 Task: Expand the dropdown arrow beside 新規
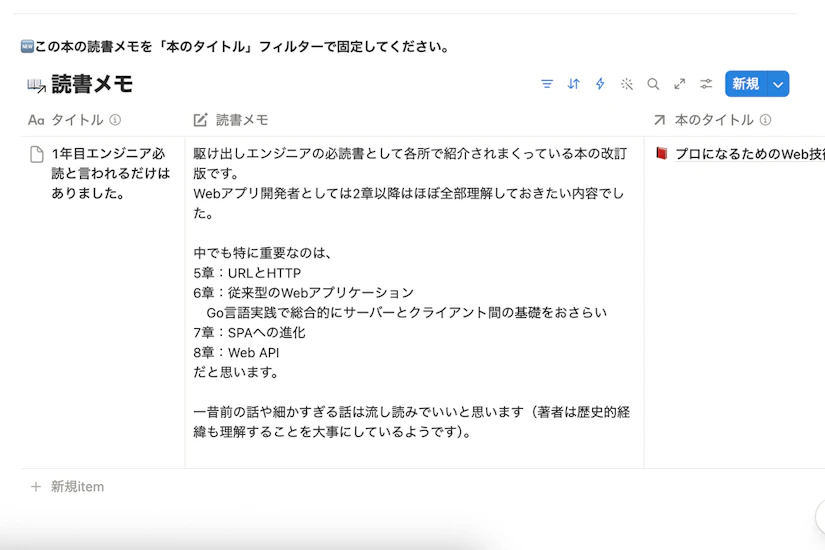[x=778, y=84]
